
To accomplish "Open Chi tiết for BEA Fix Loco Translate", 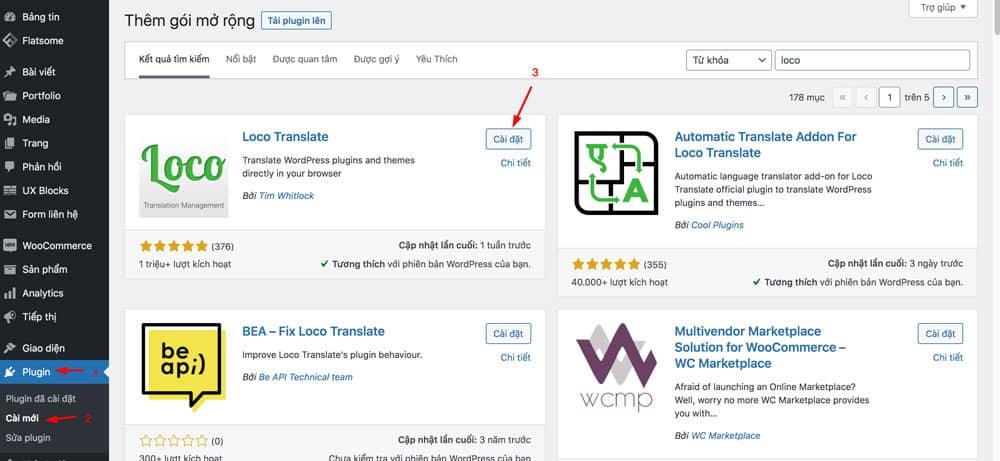I will pos(515,357).
